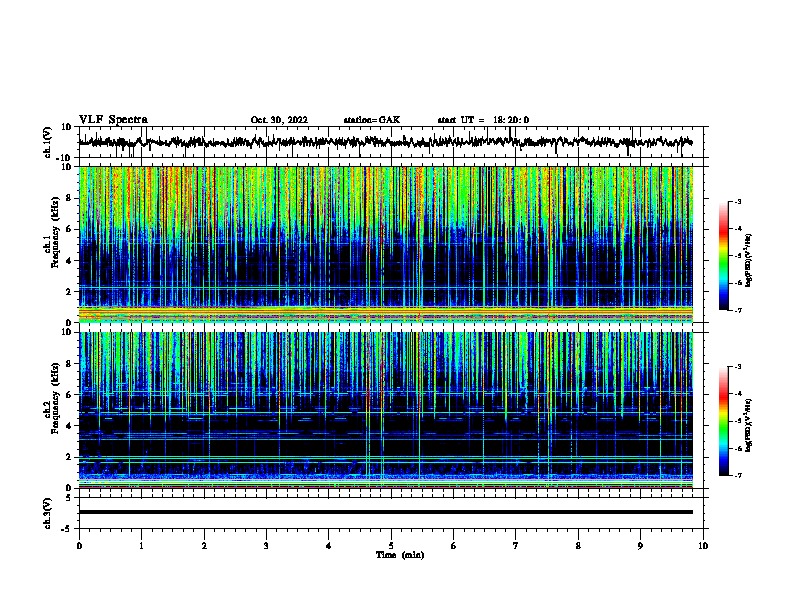Click the '3' tick on time axis
The width and height of the screenshot is (792, 612).
coord(266,546)
